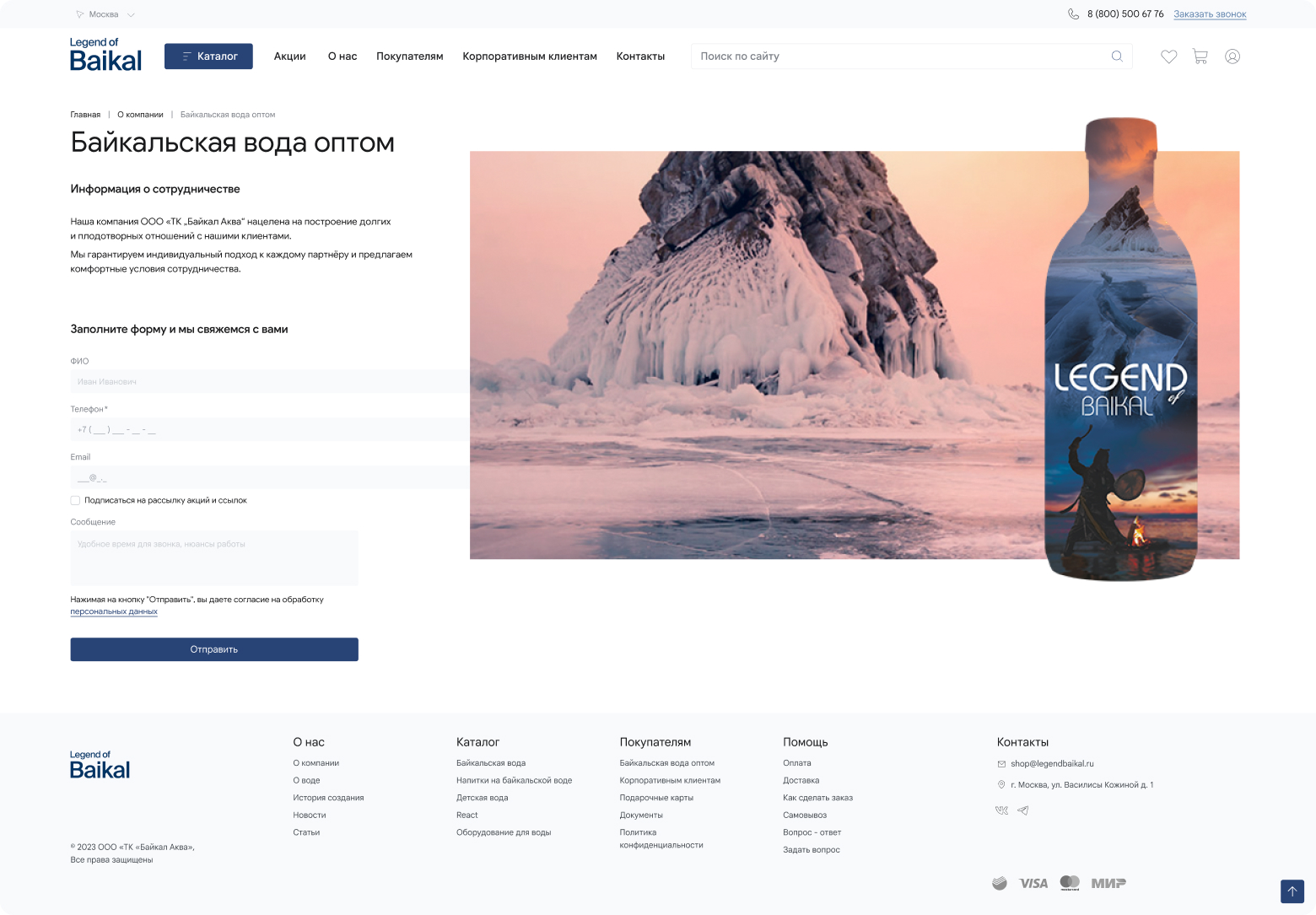Expand the Москва city dropdown
1316x915 pixels.
tap(131, 14)
